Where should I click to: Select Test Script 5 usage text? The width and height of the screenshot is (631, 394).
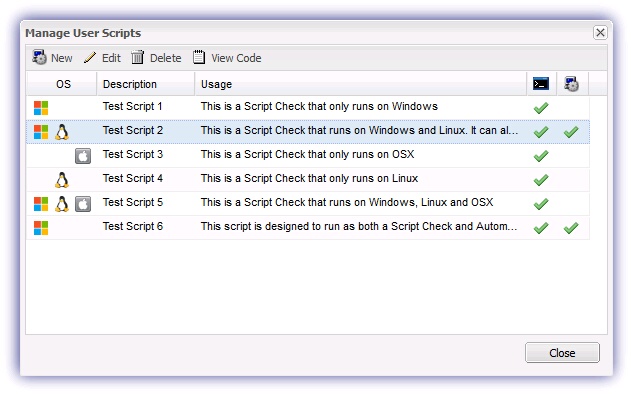pos(347,202)
